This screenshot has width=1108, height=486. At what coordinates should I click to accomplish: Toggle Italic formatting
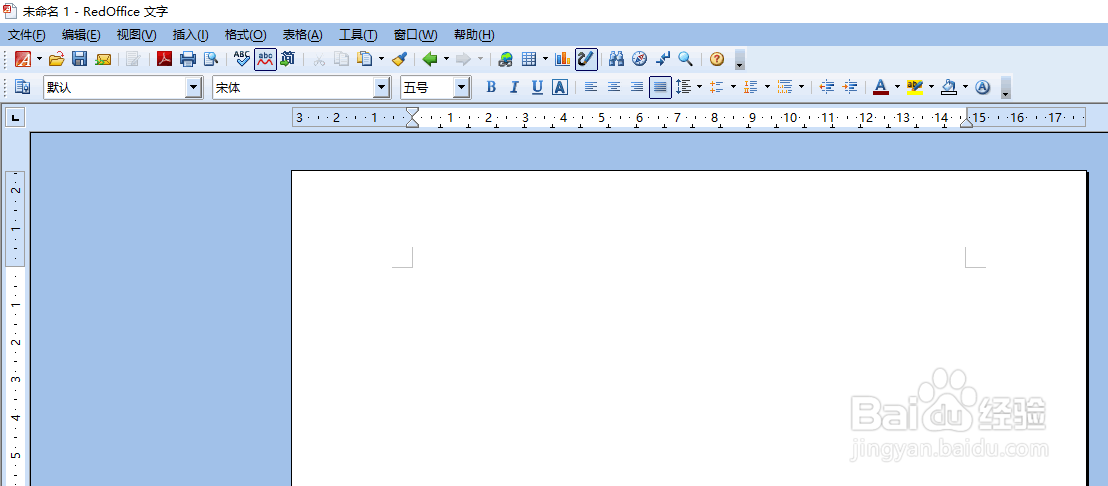tap(514, 87)
